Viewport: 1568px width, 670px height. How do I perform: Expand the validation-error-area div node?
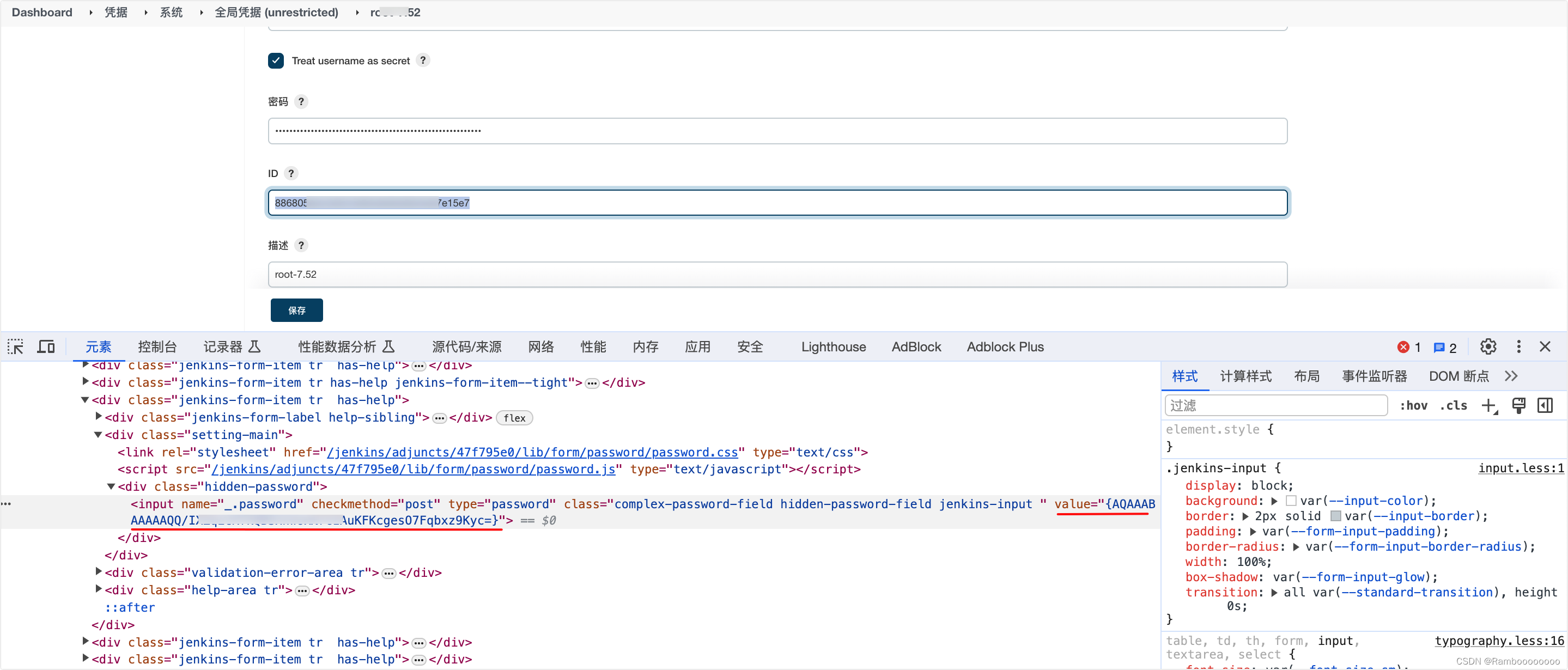pos(99,571)
